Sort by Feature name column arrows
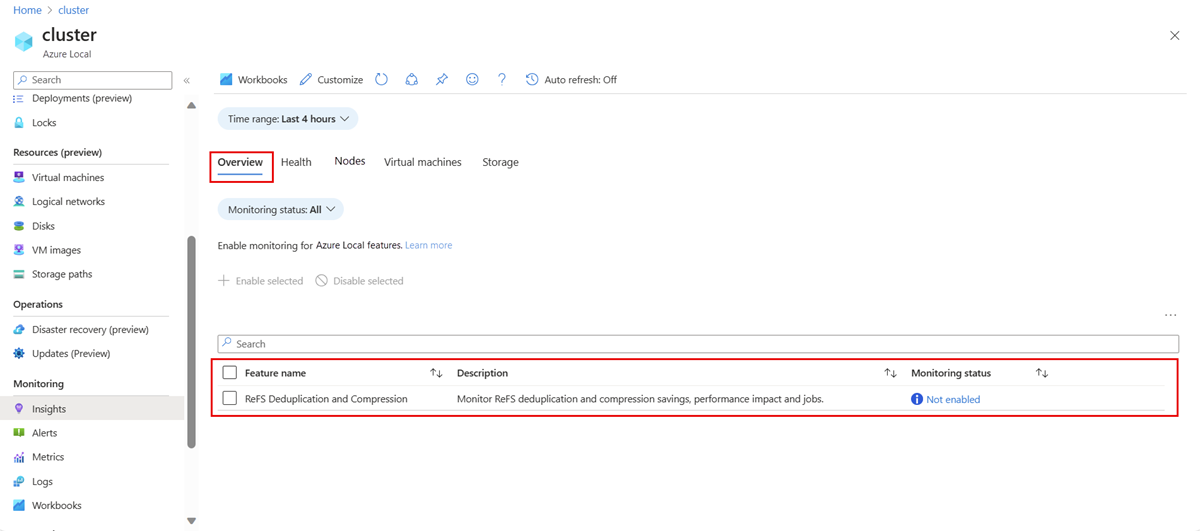 click(x=436, y=373)
